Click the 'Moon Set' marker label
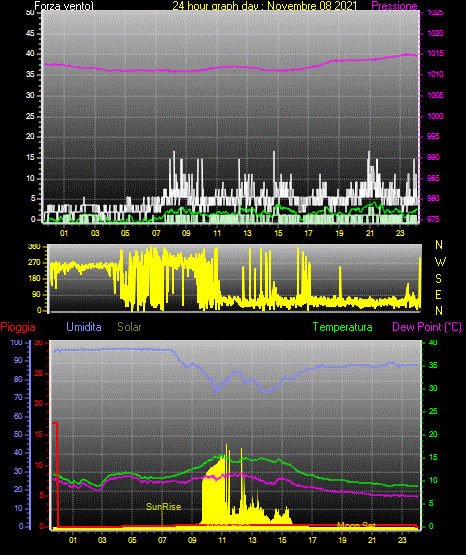Viewport: 466px width, 555px height. point(356,525)
